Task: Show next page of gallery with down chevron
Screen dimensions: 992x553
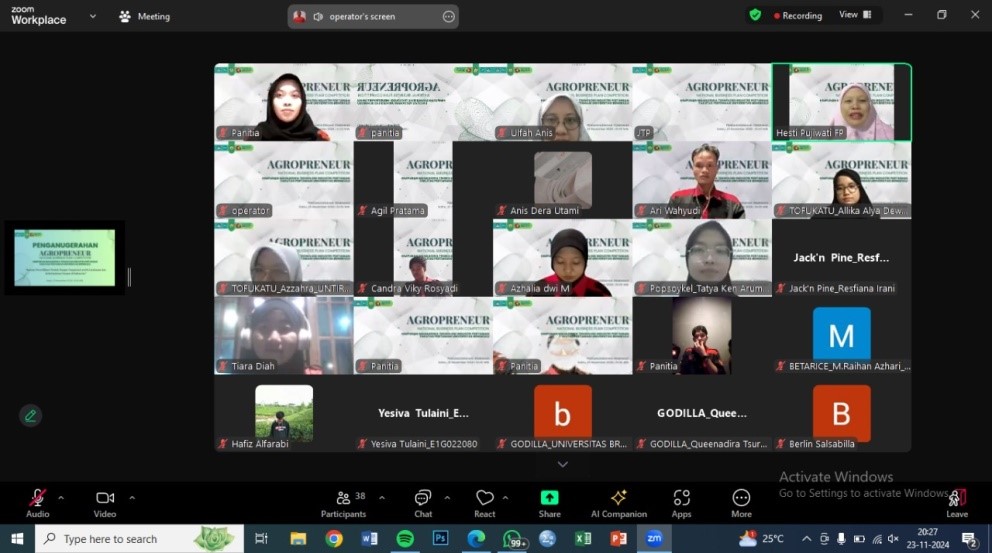Action: [562, 464]
